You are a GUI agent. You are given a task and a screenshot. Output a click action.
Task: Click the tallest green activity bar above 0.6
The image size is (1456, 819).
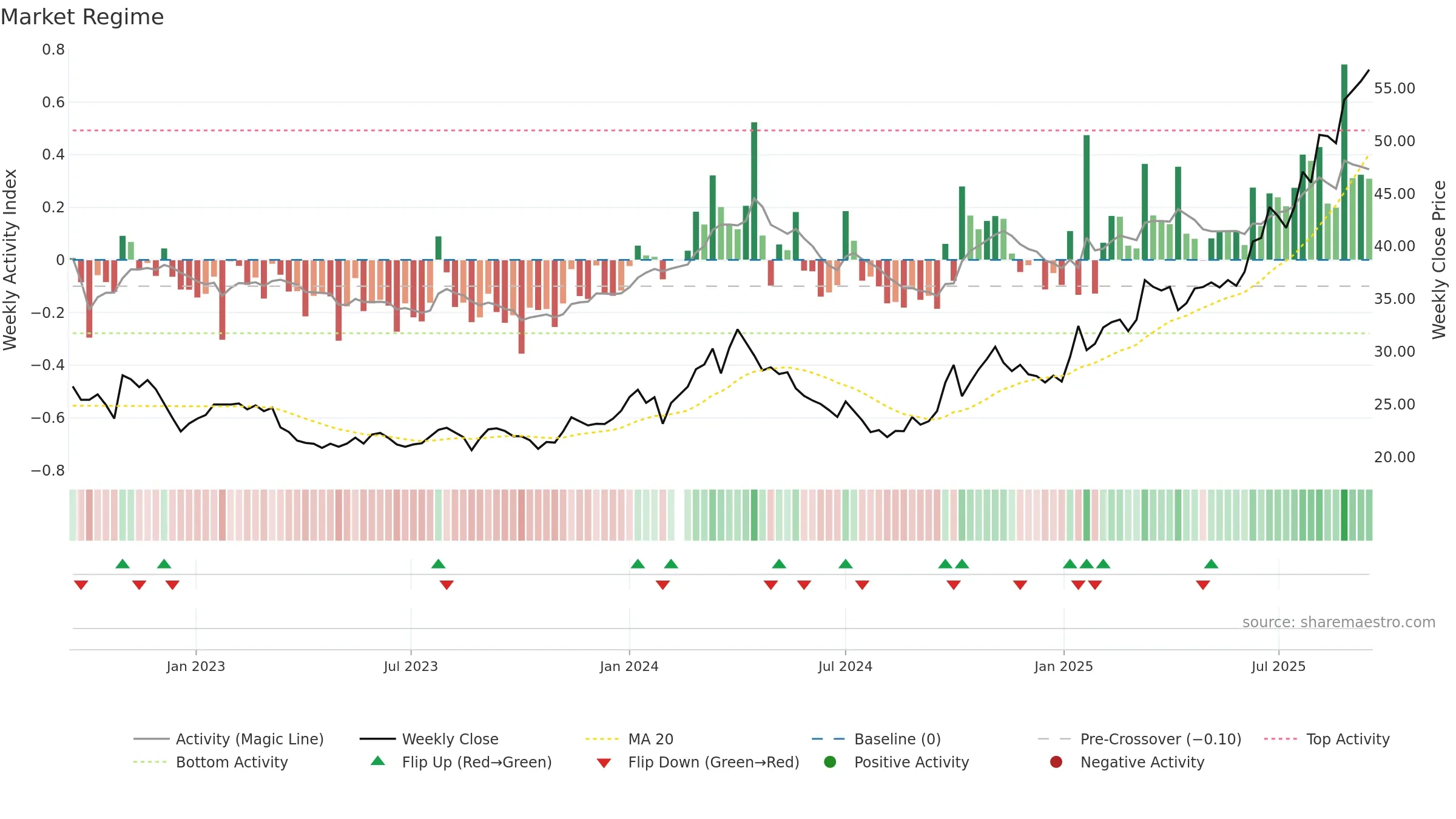(x=1344, y=162)
